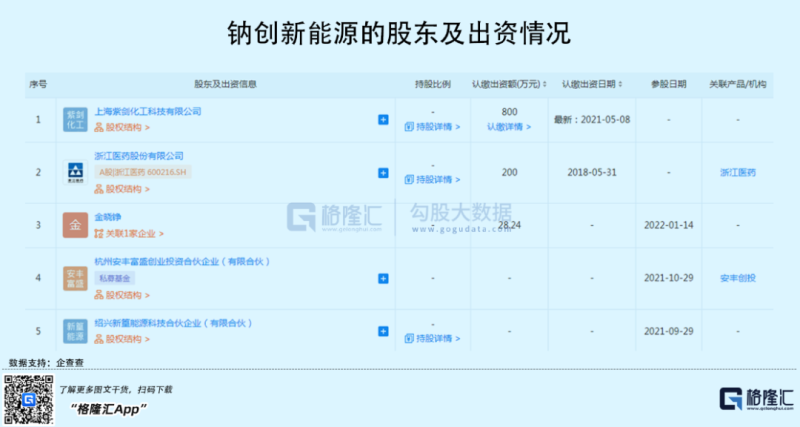Select the 800 capital amount cell
This screenshot has width=800, height=427.
click(x=509, y=112)
